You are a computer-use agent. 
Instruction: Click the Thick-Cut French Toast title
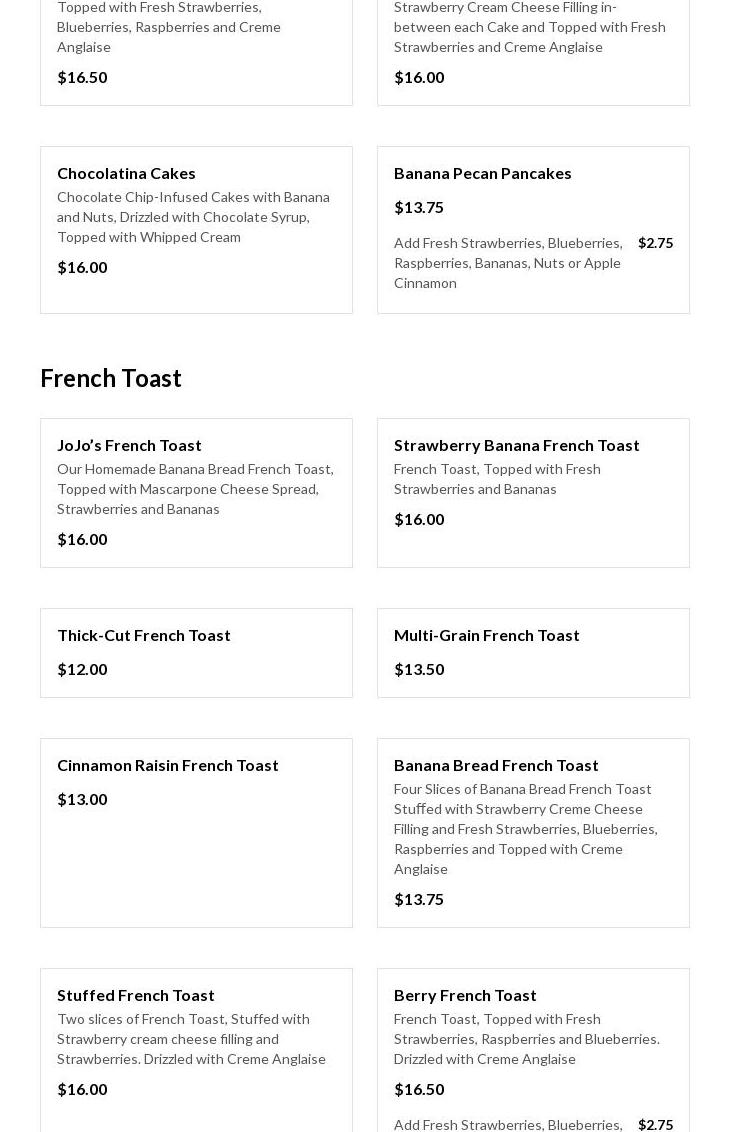coord(143,635)
